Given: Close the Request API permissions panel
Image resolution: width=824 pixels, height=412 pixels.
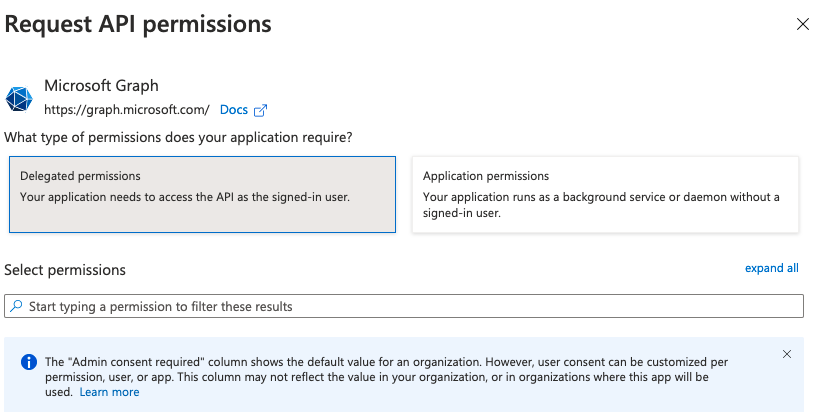Looking at the screenshot, I should [802, 24].
